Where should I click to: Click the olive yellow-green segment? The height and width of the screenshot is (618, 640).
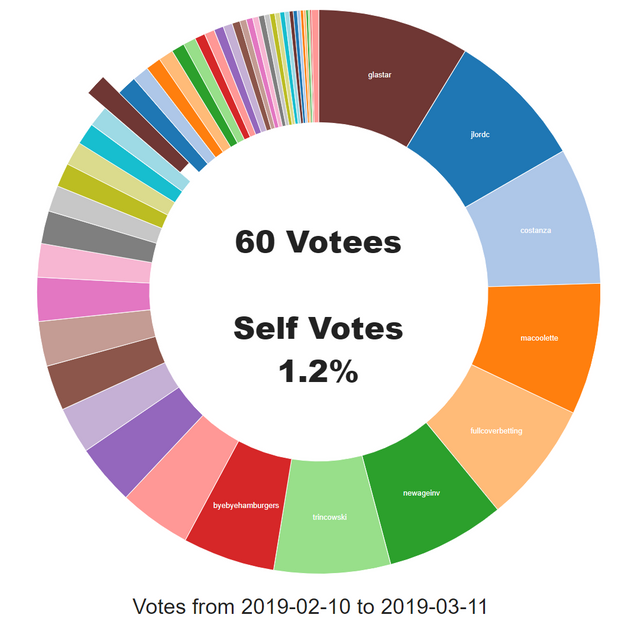(x=112, y=196)
